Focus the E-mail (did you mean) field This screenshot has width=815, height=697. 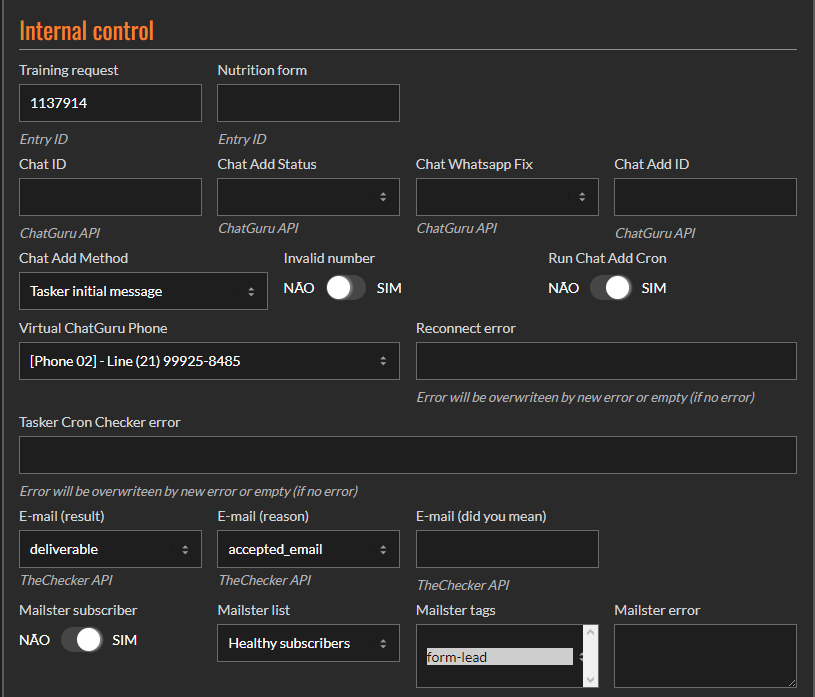click(507, 549)
